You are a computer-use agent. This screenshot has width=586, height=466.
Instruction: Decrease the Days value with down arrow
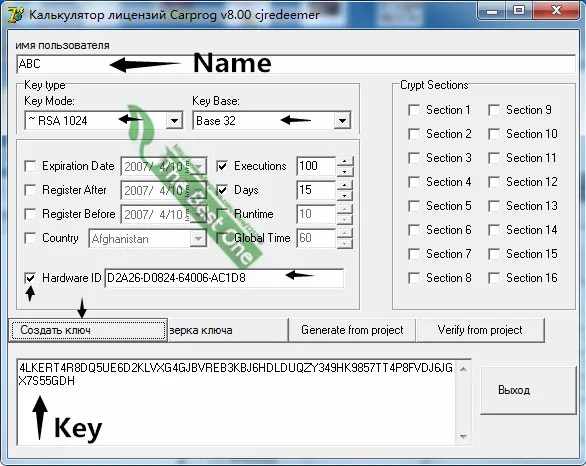[345, 195]
